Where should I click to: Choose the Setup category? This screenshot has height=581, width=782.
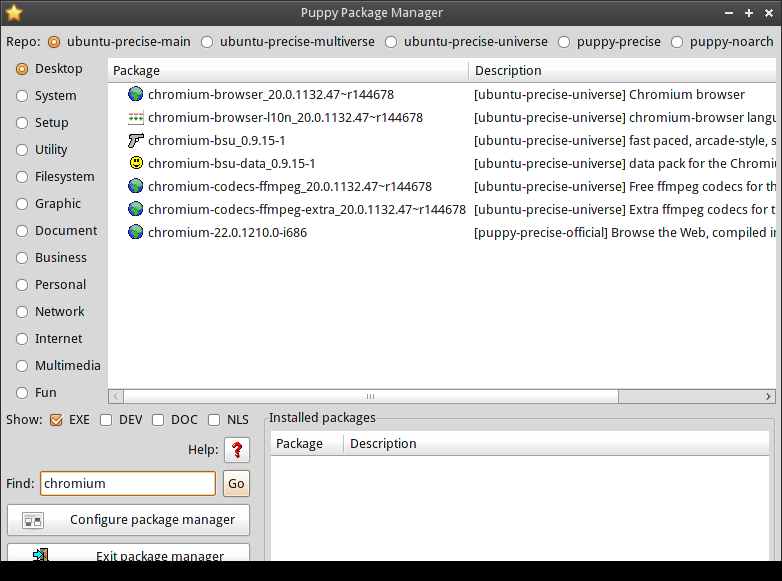point(22,123)
